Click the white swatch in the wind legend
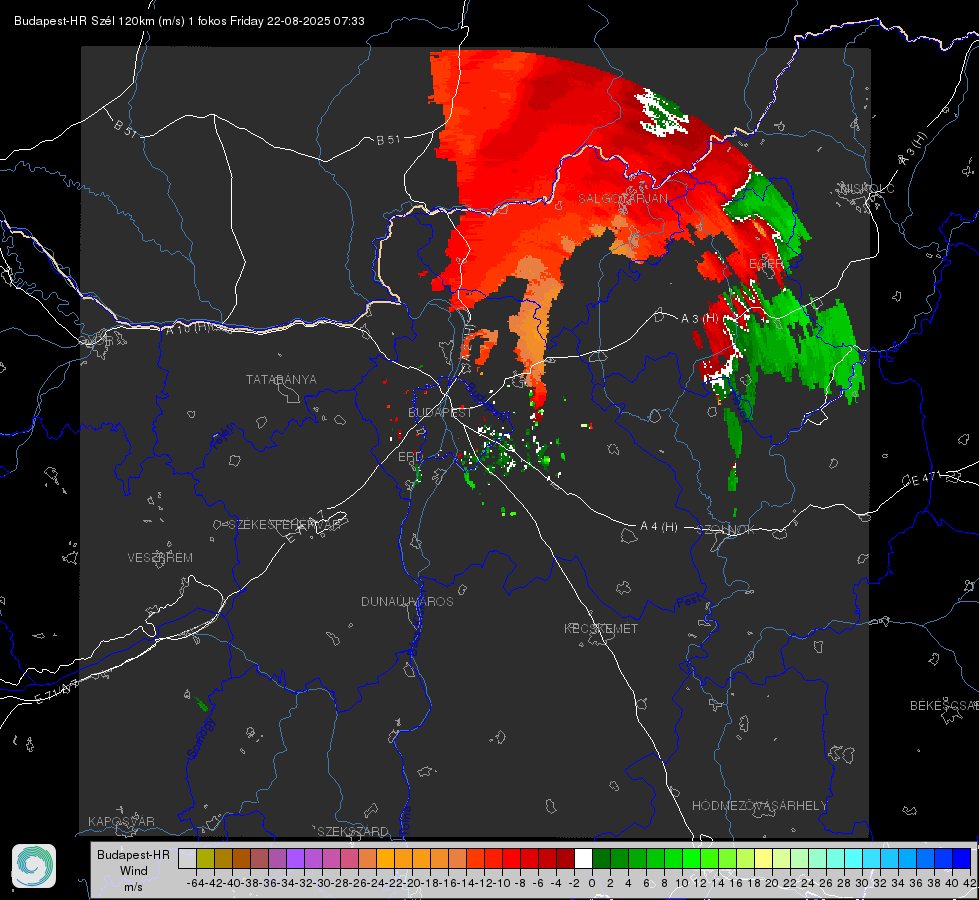 [x=583, y=858]
